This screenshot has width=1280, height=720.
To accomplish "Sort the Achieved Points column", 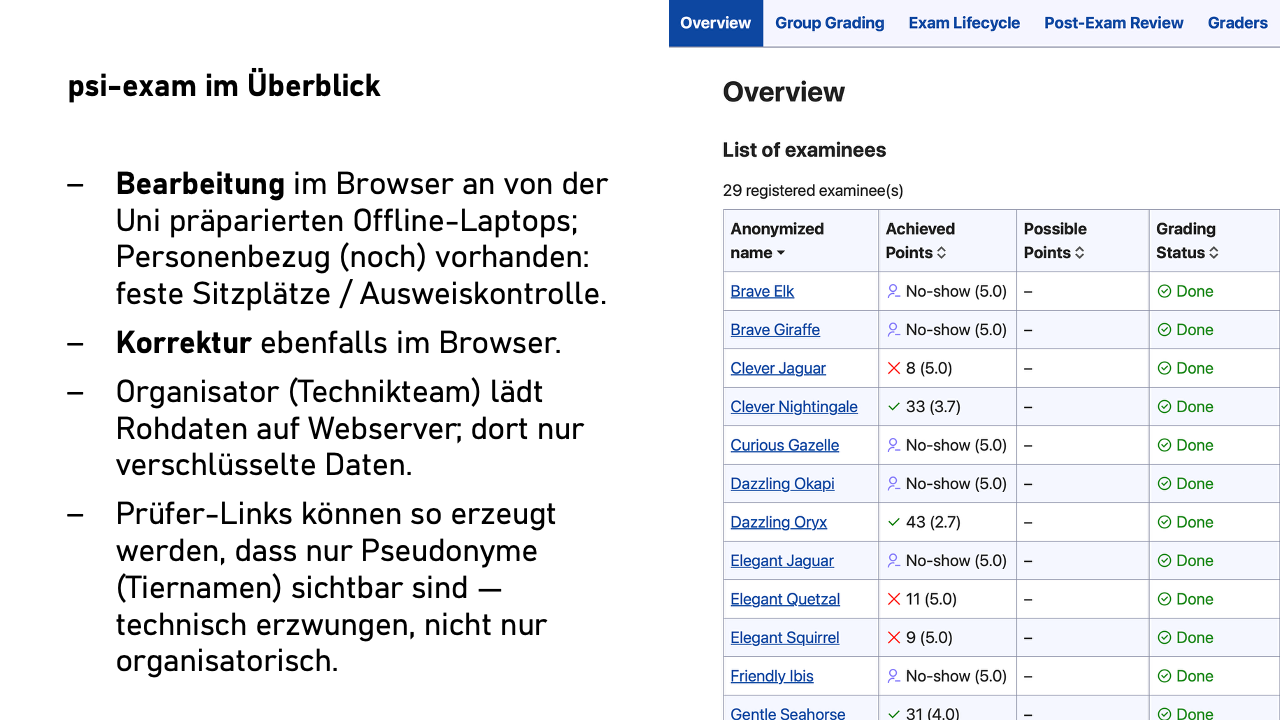I will (x=941, y=254).
